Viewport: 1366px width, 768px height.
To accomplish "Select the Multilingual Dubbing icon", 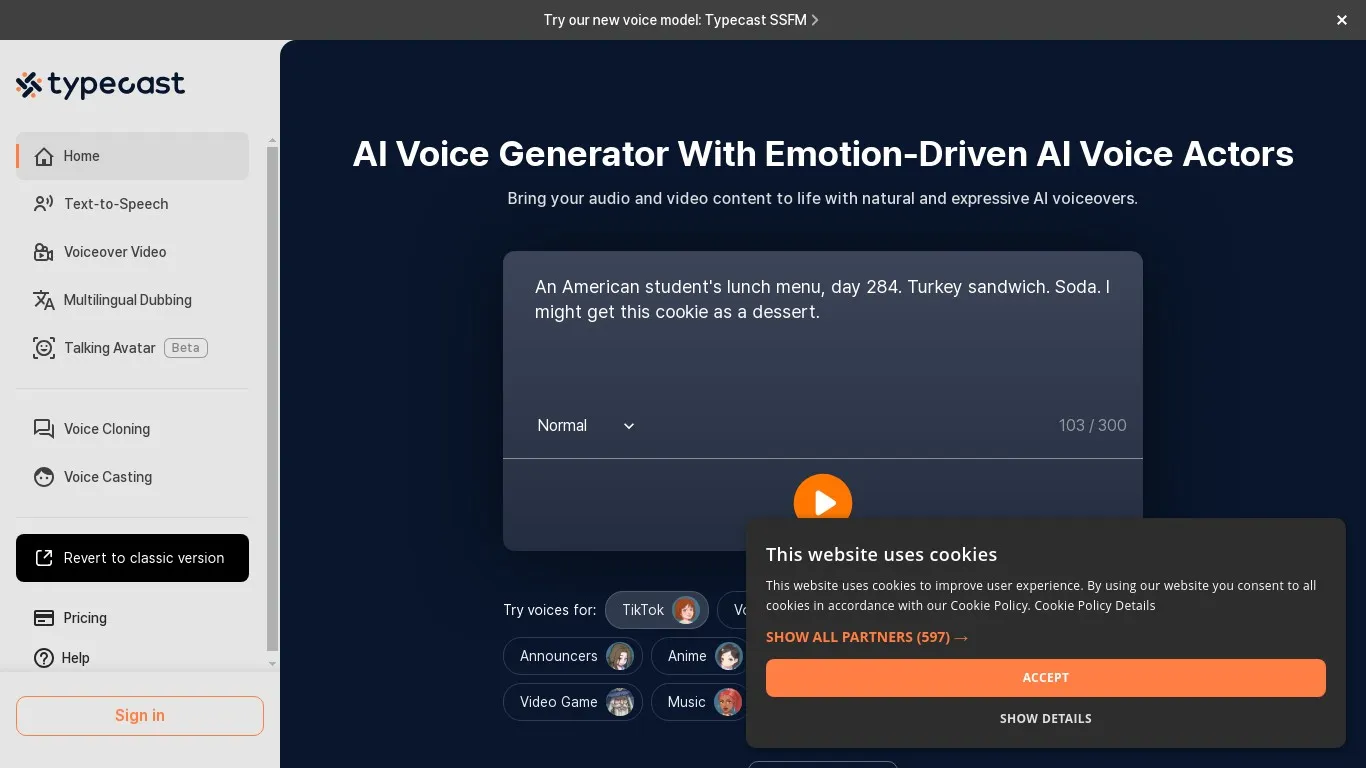I will tap(44, 300).
